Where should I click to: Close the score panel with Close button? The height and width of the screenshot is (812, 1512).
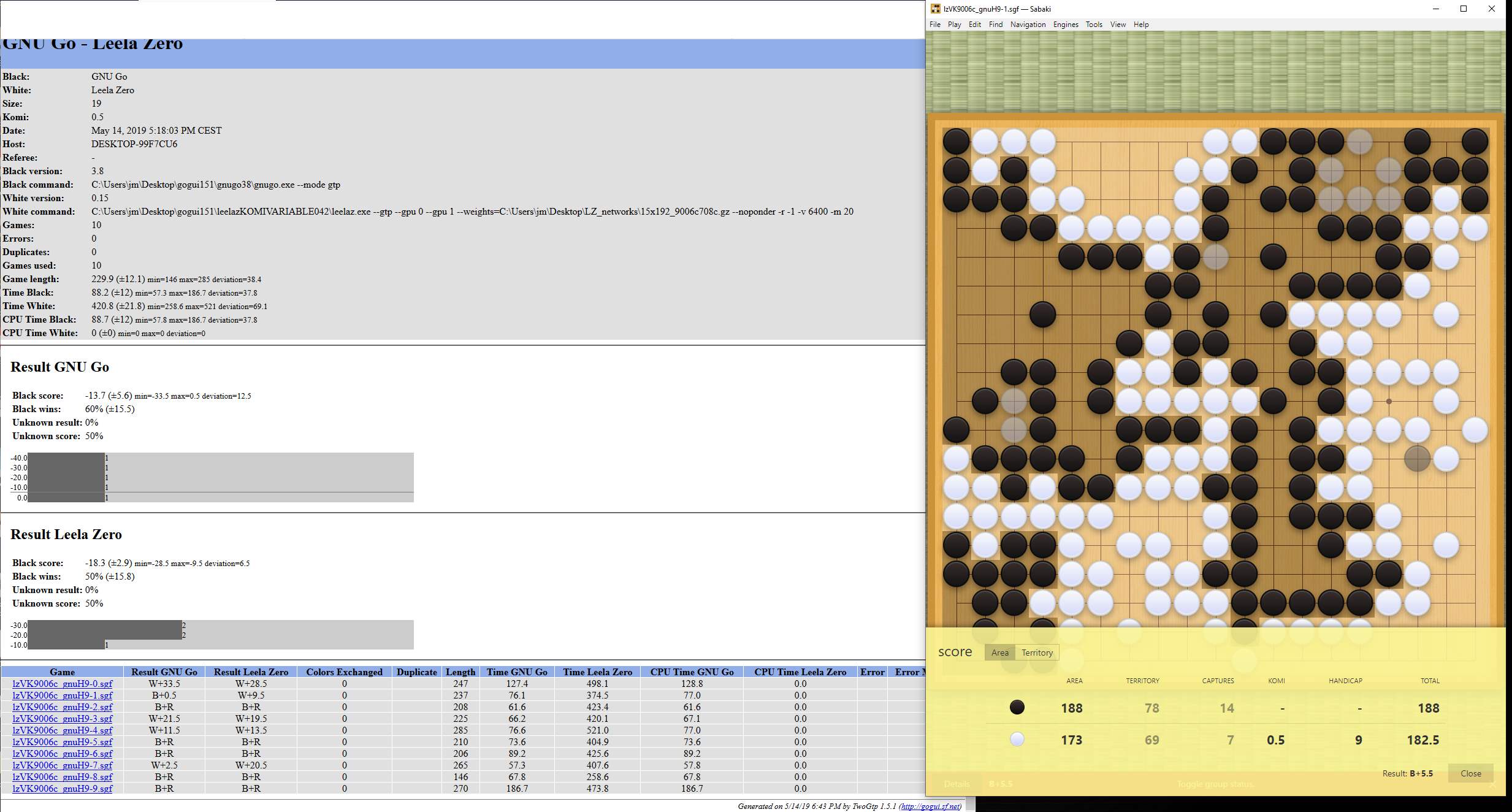[x=1470, y=773]
